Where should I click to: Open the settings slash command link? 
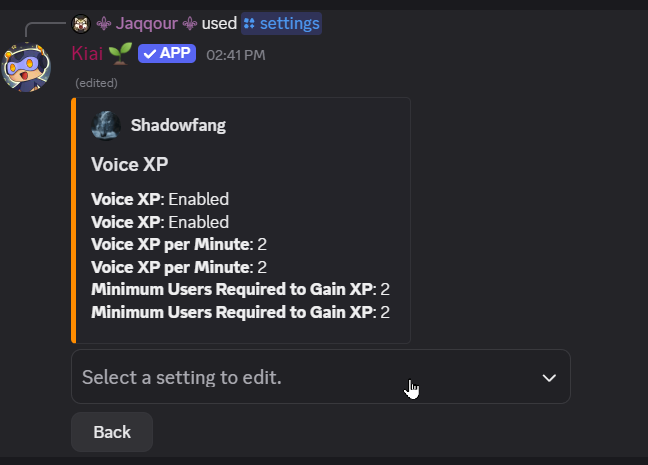point(290,23)
